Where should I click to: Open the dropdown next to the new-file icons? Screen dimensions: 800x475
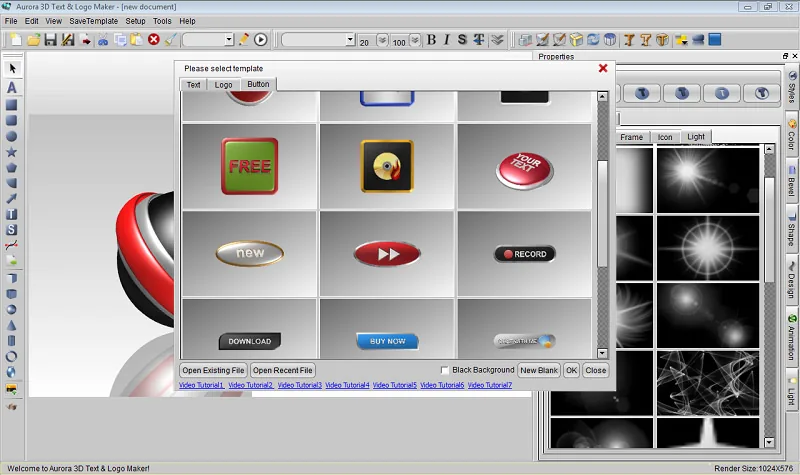[x=208, y=40]
